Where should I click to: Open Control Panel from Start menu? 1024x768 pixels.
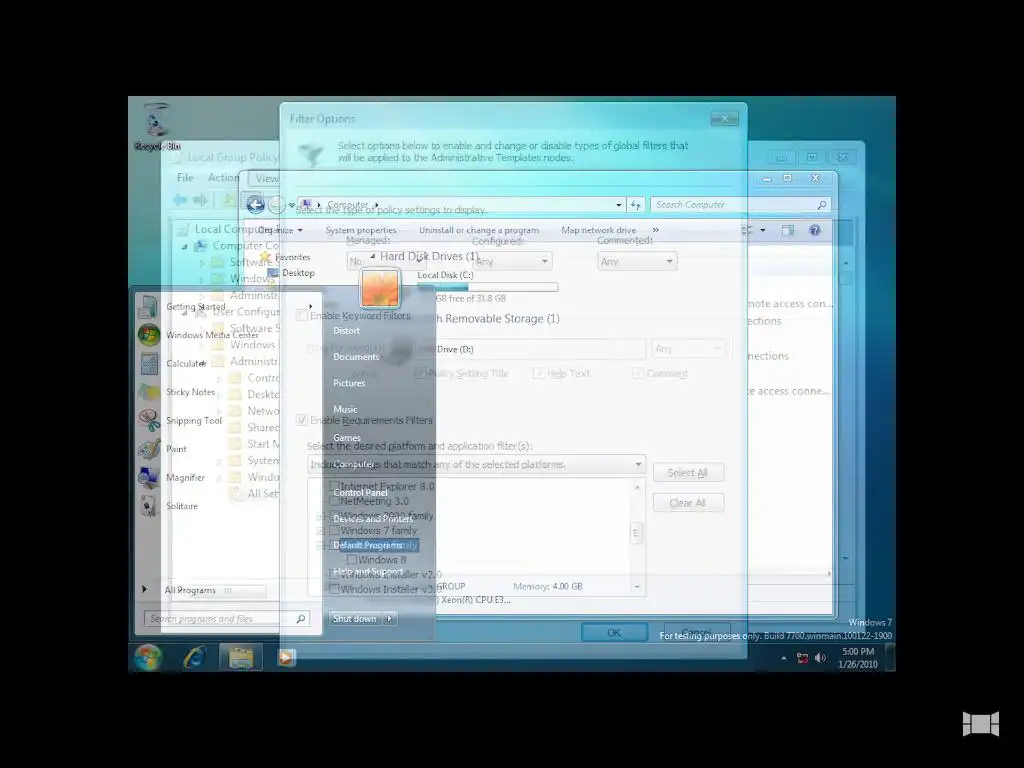[x=360, y=492]
